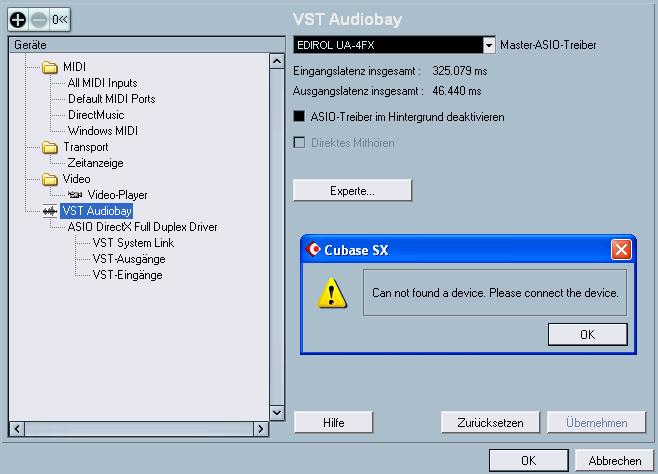The image size is (658, 474).
Task: Click the remove device minus icon
Action: [39, 19]
